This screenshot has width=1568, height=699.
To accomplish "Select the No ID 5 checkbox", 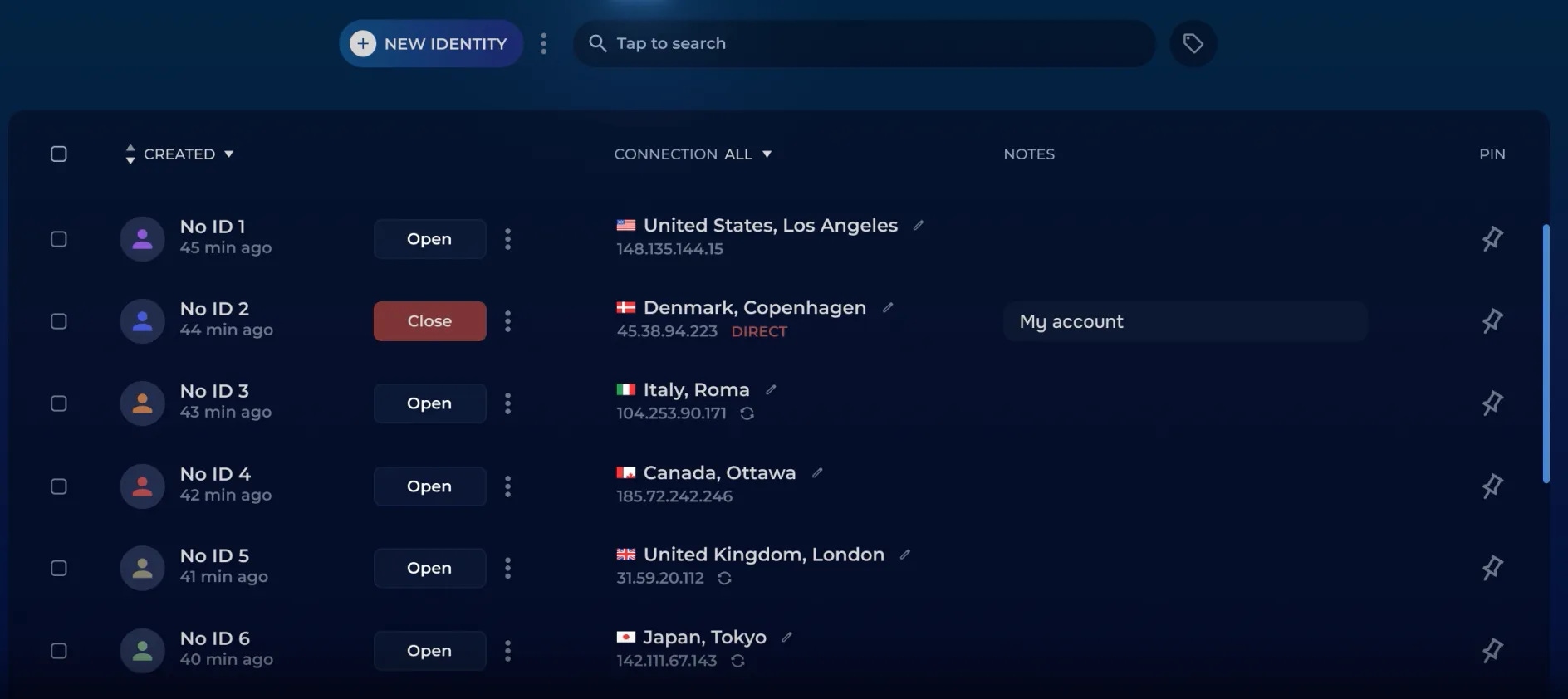I will [x=59, y=568].
